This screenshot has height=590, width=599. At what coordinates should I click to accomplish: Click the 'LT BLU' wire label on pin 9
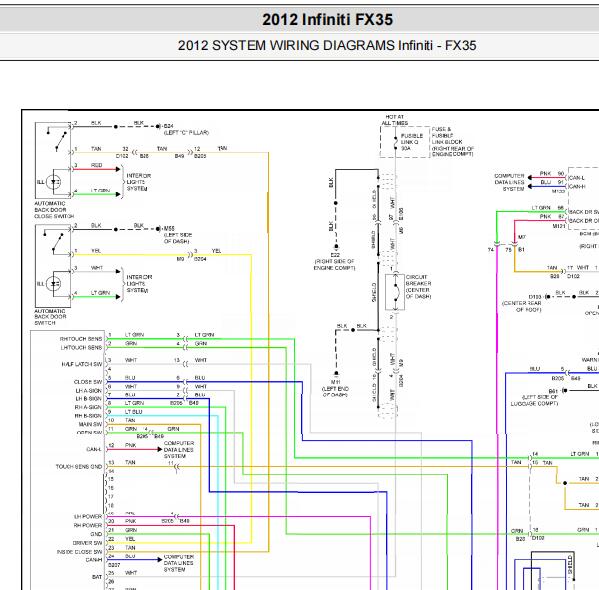(x=134, y=412)
